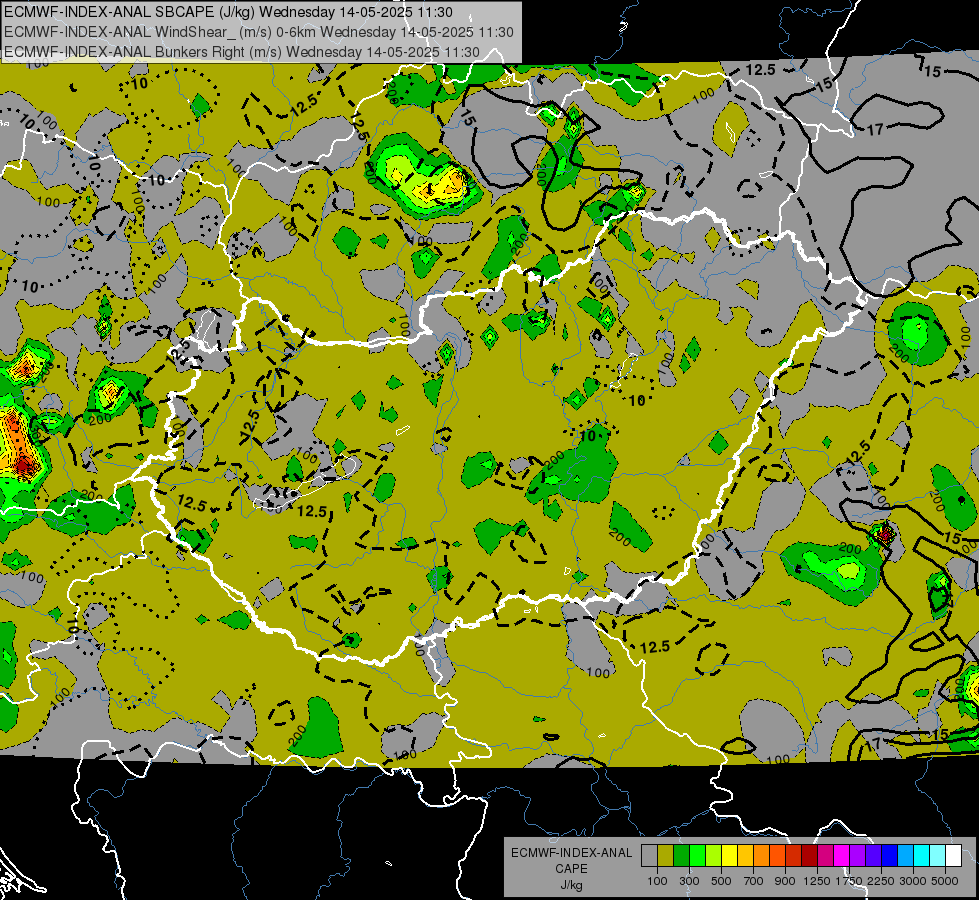The height and width of the screenshot is (900, 979).
Task: Click the Bunkers Right title line
Action: click(242, 52)
